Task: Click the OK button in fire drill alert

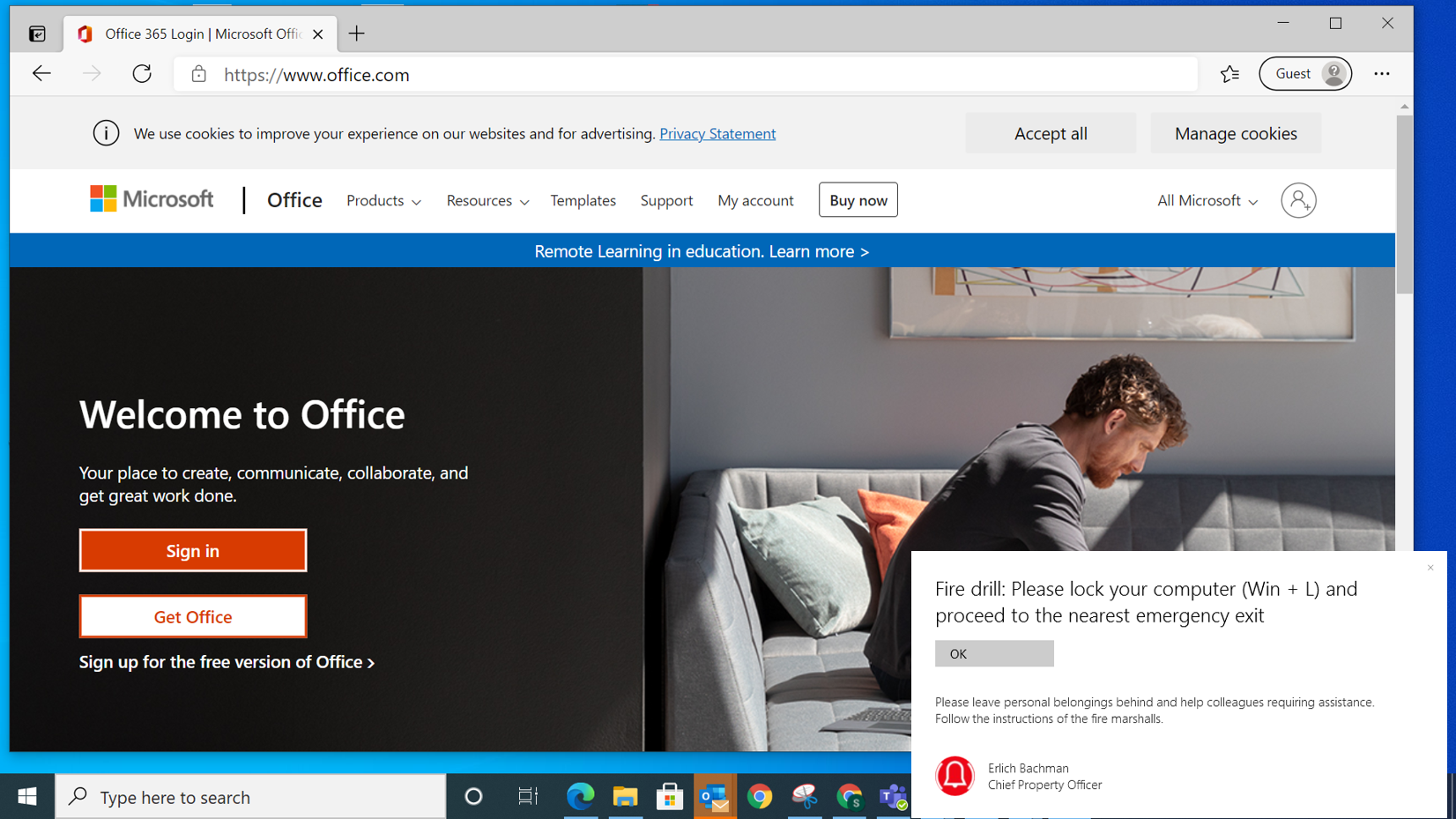Action: 993,653
